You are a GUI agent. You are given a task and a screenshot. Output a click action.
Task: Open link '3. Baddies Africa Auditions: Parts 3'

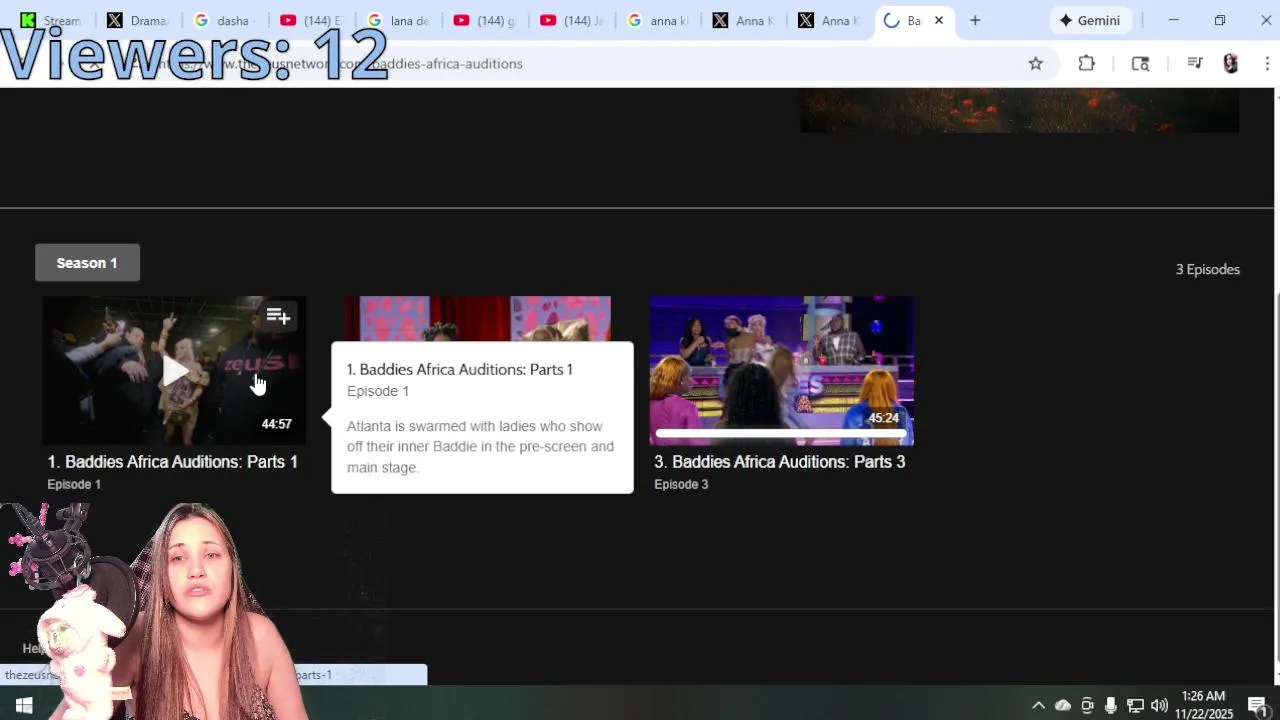tap(780, 462)
